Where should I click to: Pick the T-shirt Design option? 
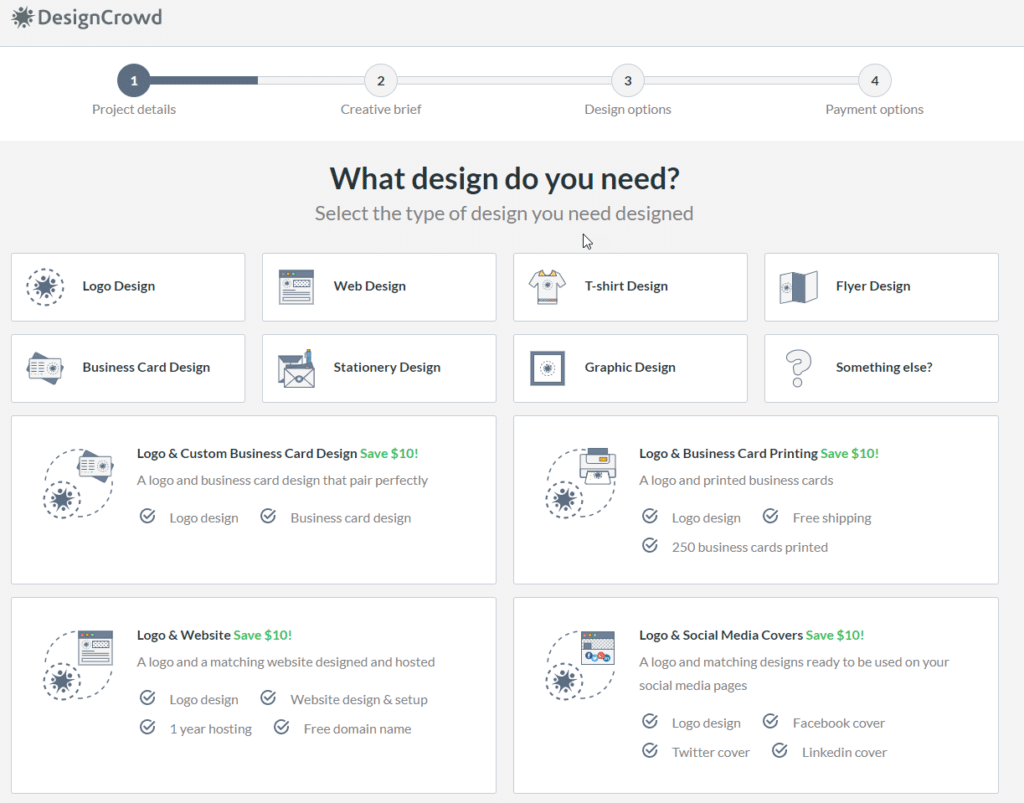click(630, 287)
